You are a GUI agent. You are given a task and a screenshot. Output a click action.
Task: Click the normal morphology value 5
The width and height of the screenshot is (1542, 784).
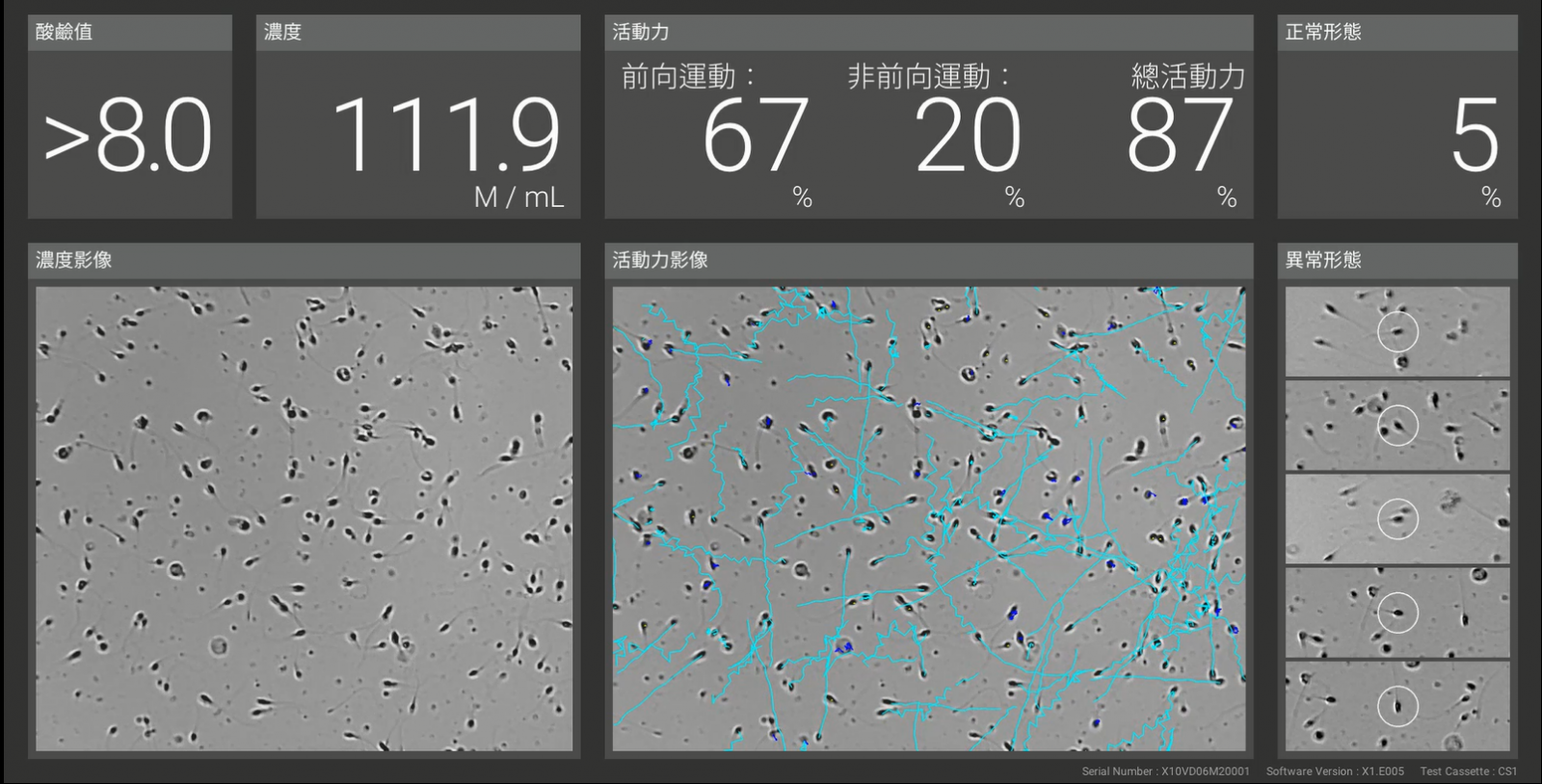point(1475,136)
